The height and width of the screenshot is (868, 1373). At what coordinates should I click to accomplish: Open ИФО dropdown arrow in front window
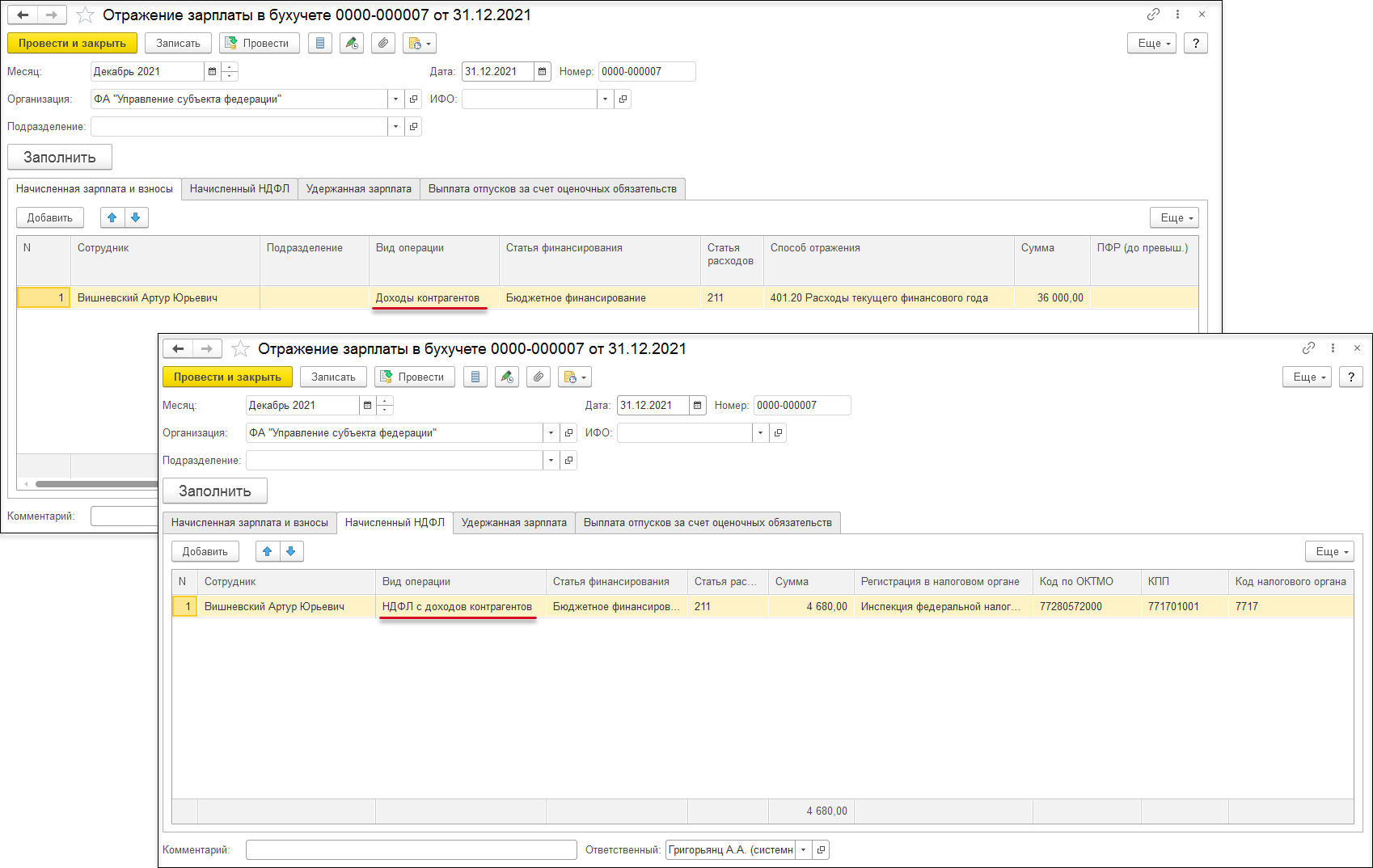760,432
